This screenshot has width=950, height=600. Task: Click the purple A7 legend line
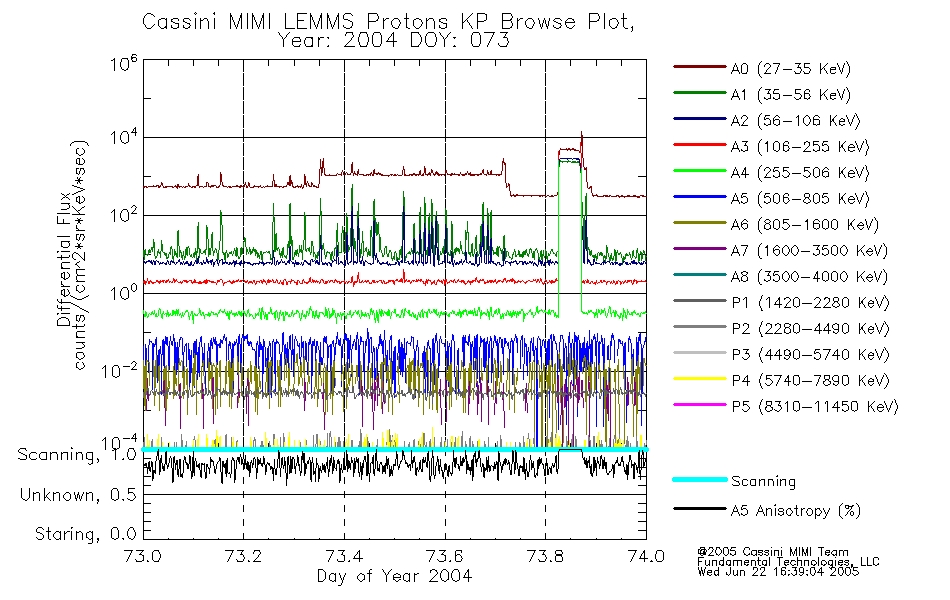click(x=700, y=248)
